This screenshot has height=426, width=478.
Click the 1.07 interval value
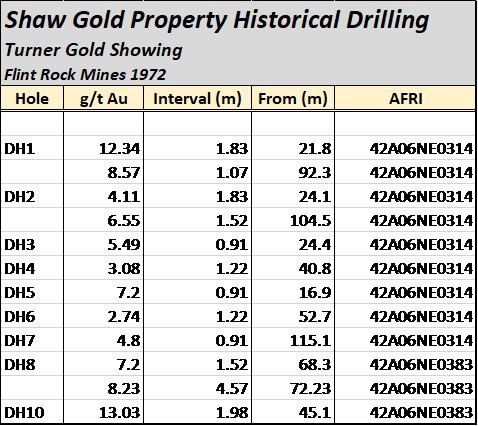coord(232,173)
